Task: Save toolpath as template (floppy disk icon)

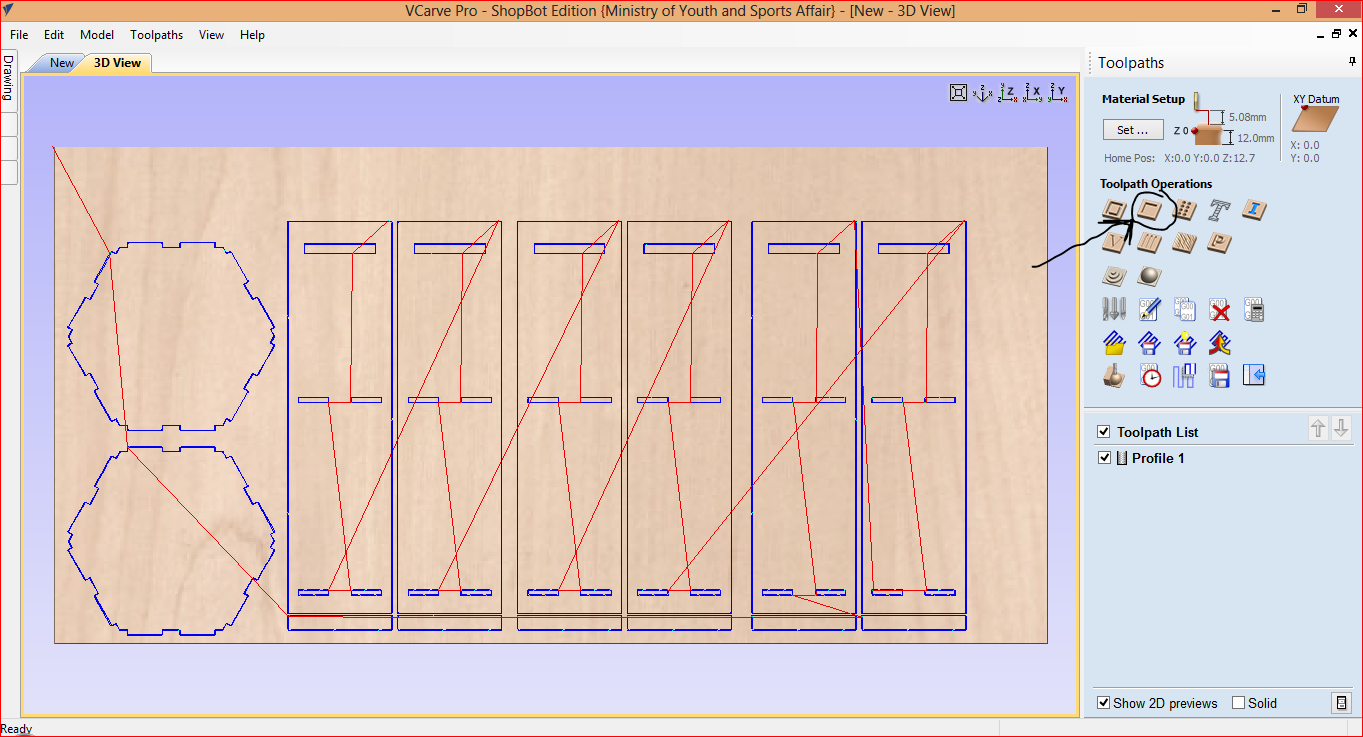Action: [x=1150, y=343]
